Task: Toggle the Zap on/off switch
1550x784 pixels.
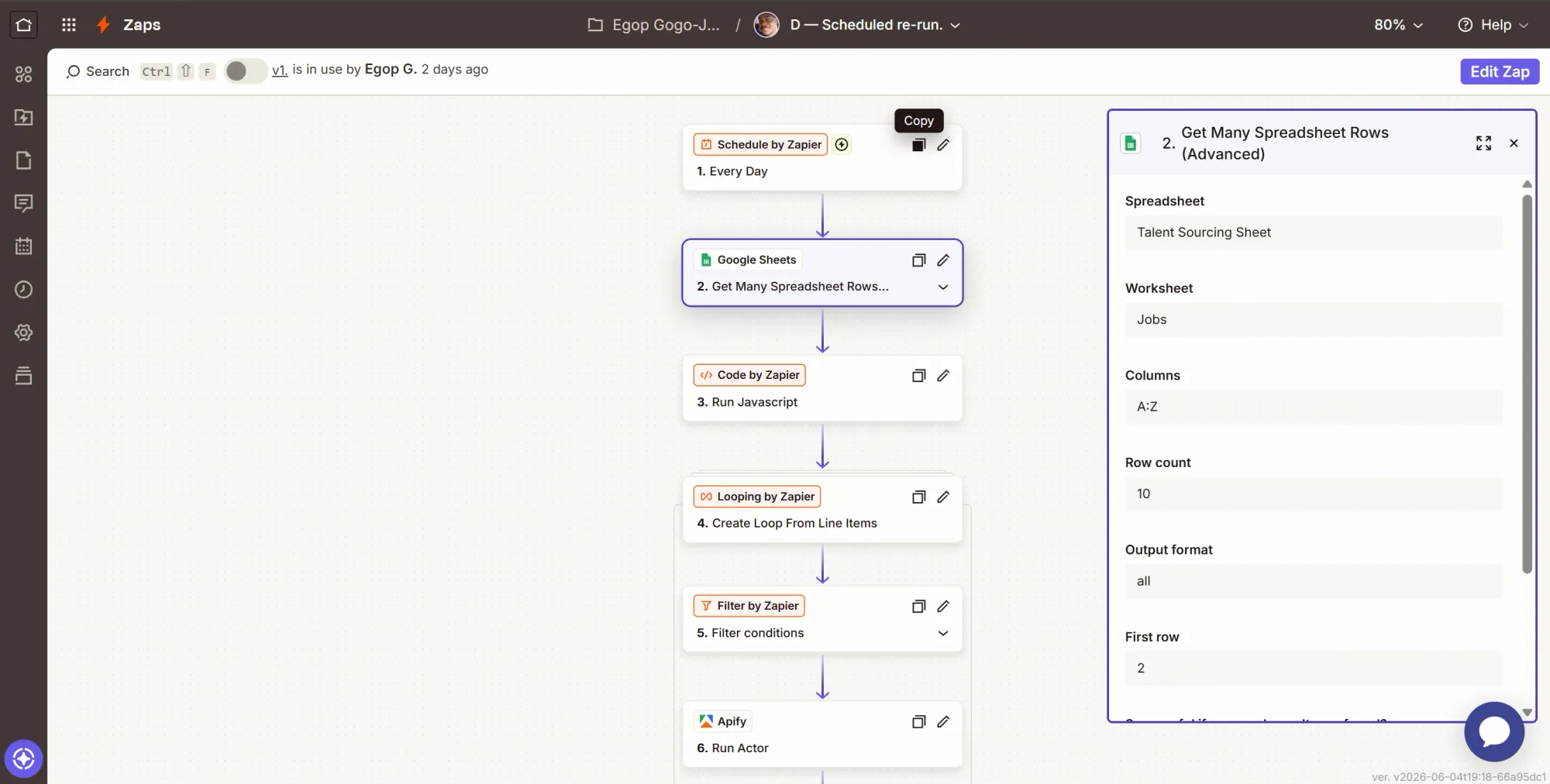Action: click(245, 71)
